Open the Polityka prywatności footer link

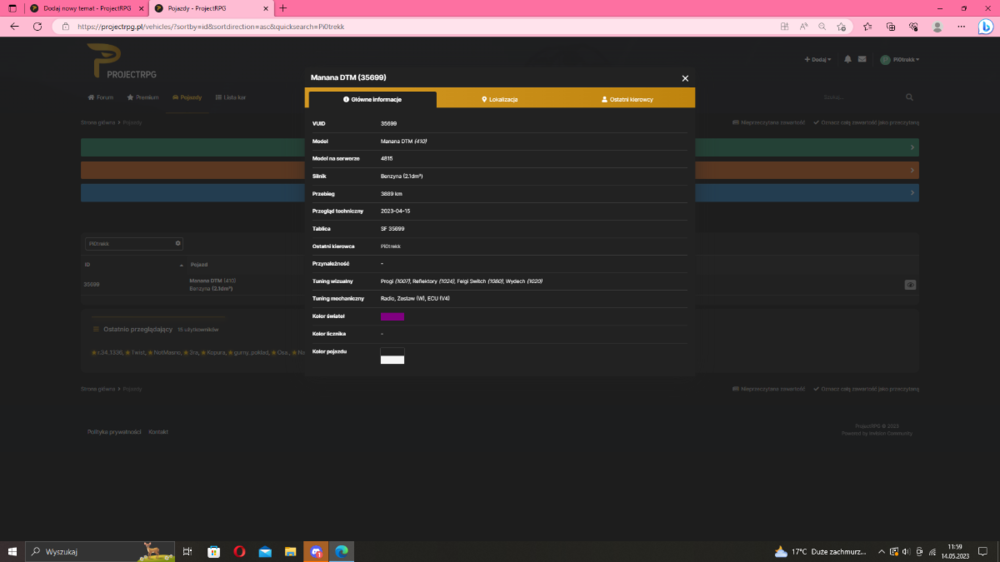[x=114, y=432]
